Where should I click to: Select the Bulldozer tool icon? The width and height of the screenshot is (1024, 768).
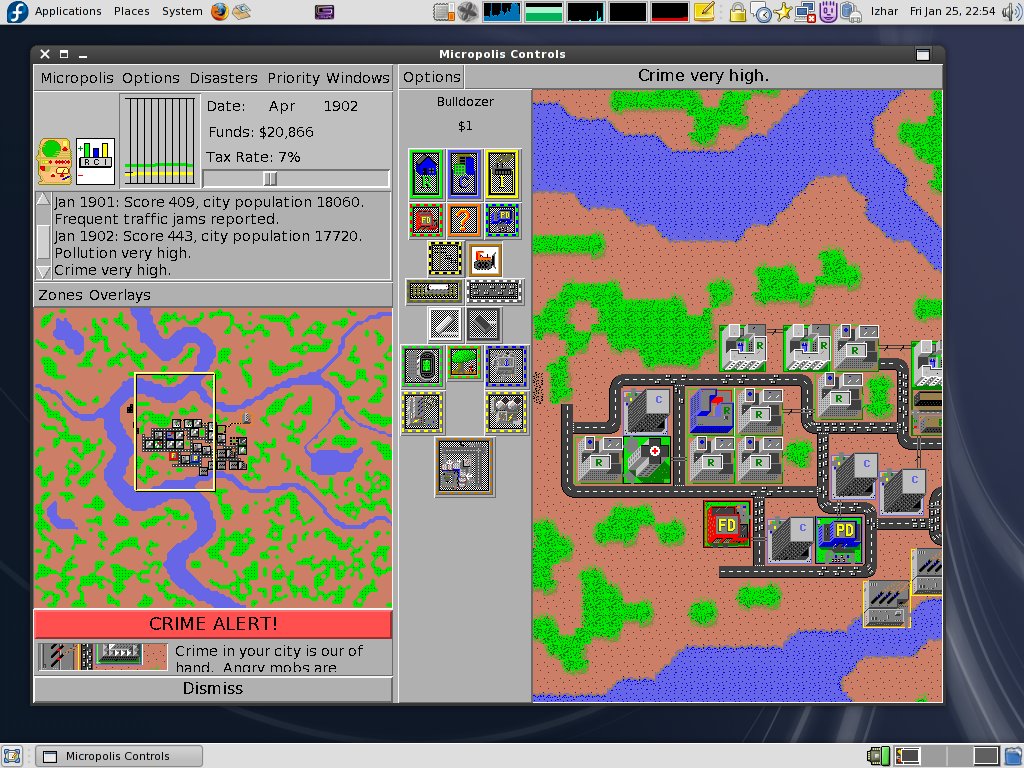pos(485,259)
